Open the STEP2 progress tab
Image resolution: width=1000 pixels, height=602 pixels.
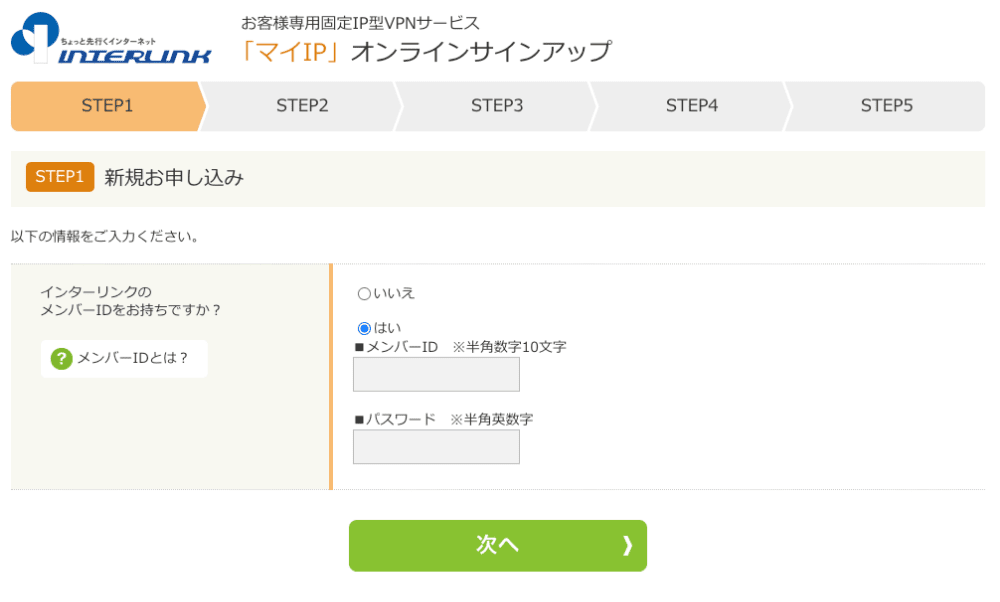pyautogui.click(x=302, y=106)
